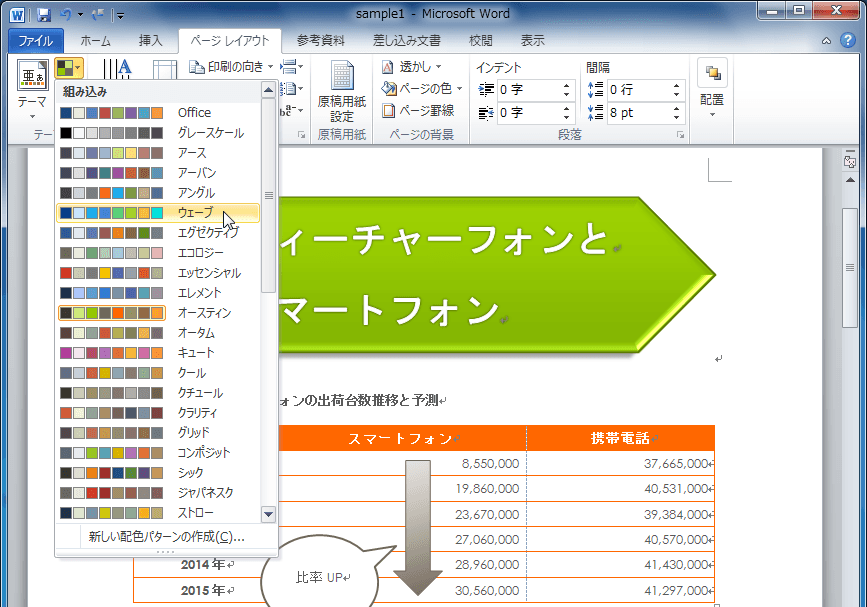The image size is (867, 607).
Task: Choose the エグゼクティブ color scheme
Action: (x=158, y=233)
